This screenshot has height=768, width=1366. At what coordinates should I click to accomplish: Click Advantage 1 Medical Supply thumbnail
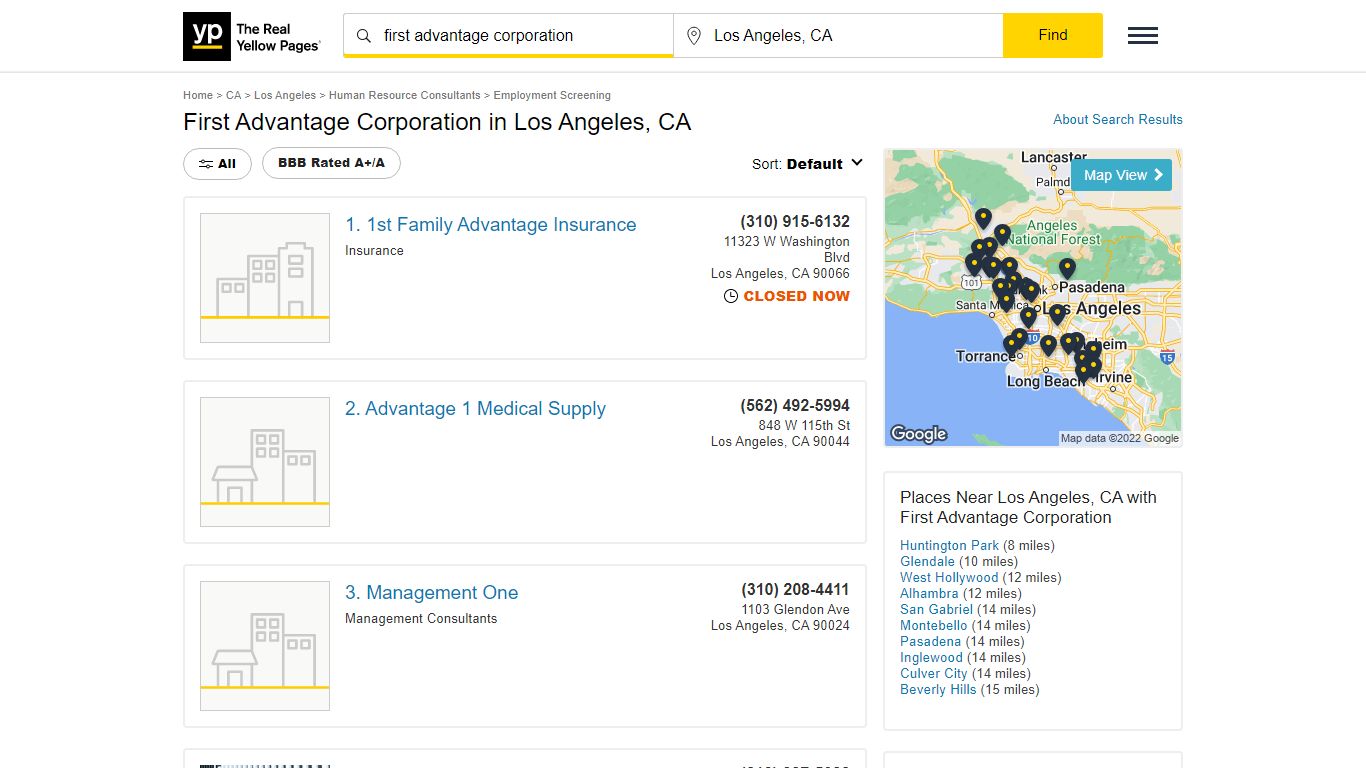[x=265, y=462]
